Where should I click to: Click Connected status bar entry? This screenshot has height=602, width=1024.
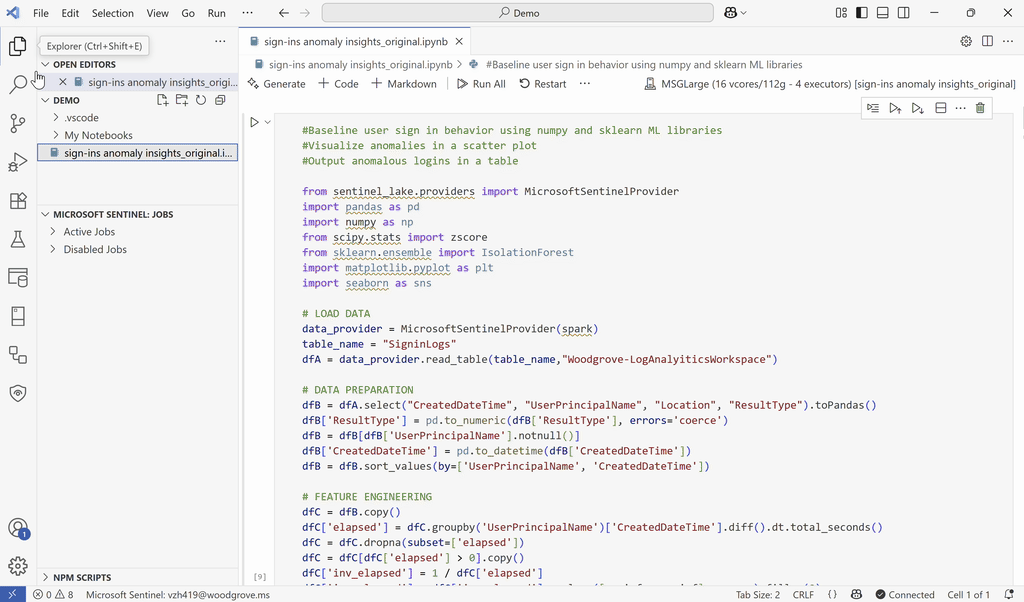(905, 594)
